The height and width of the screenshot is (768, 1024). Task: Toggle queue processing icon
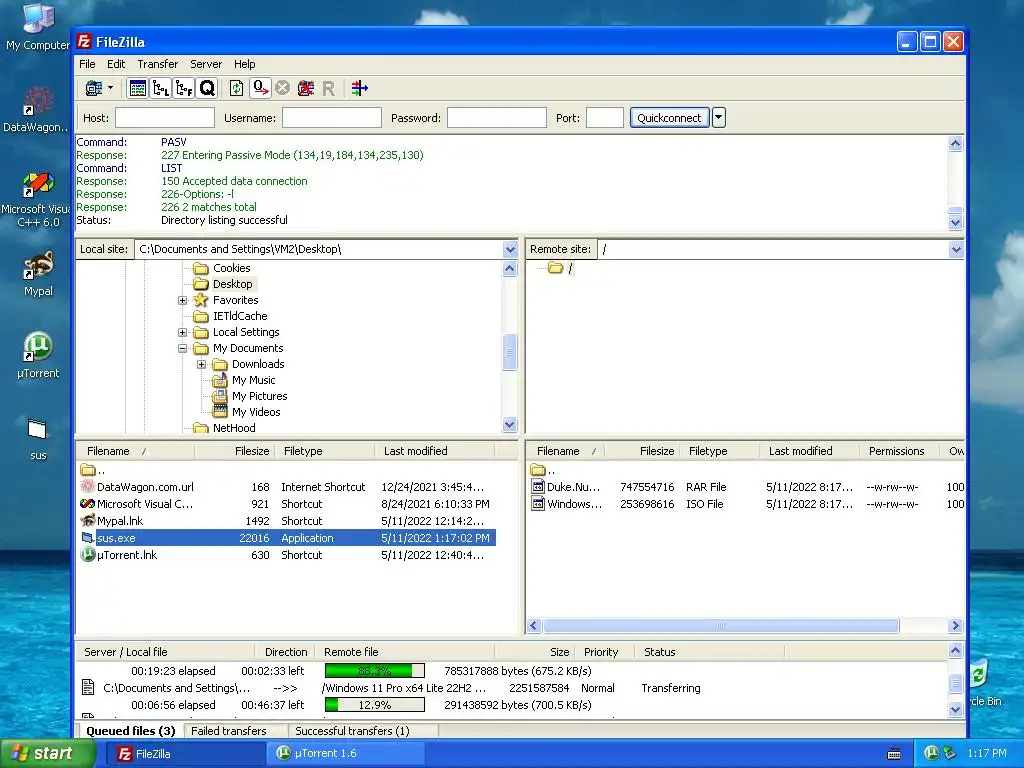coord(260,88)
